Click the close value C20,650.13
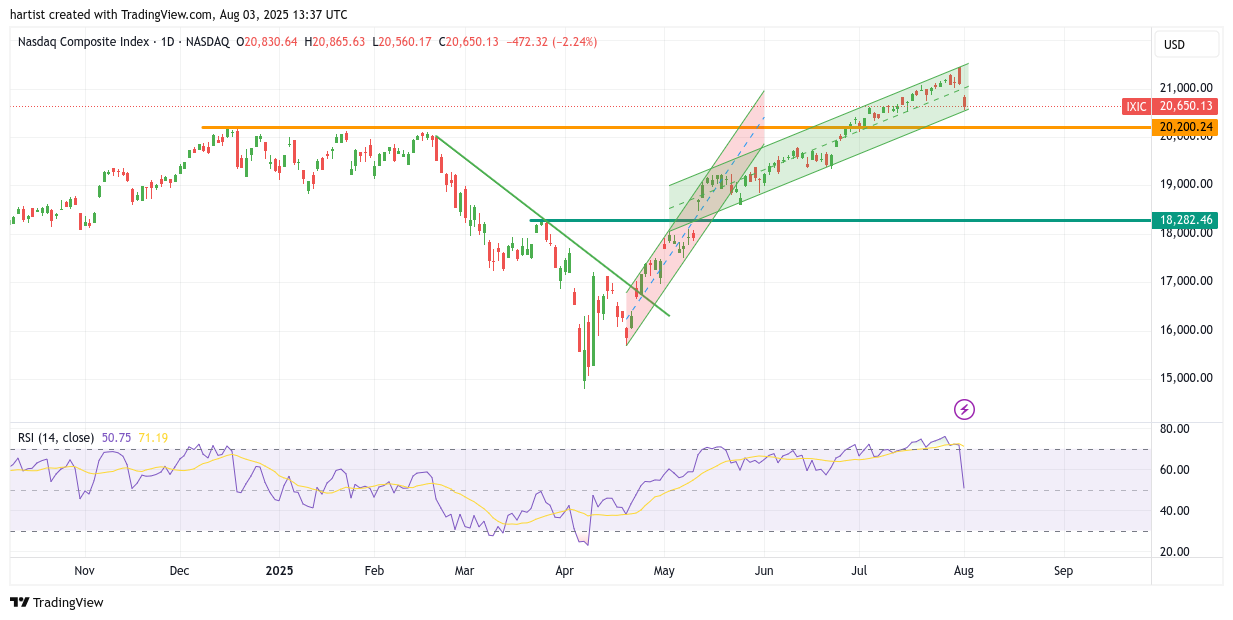The image size is (1233, 620). tap(469, 42)
